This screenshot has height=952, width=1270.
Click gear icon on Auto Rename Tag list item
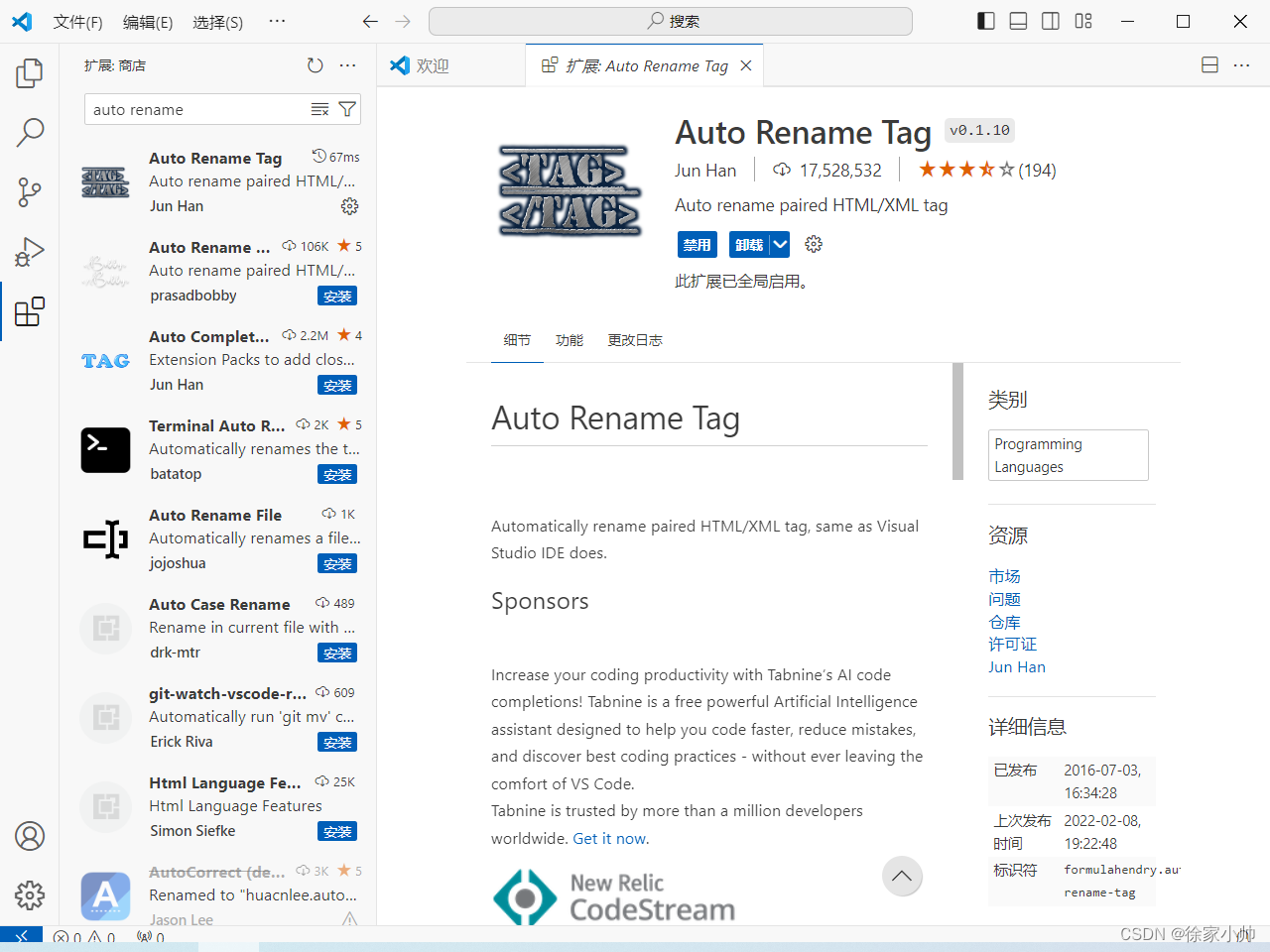349,206
